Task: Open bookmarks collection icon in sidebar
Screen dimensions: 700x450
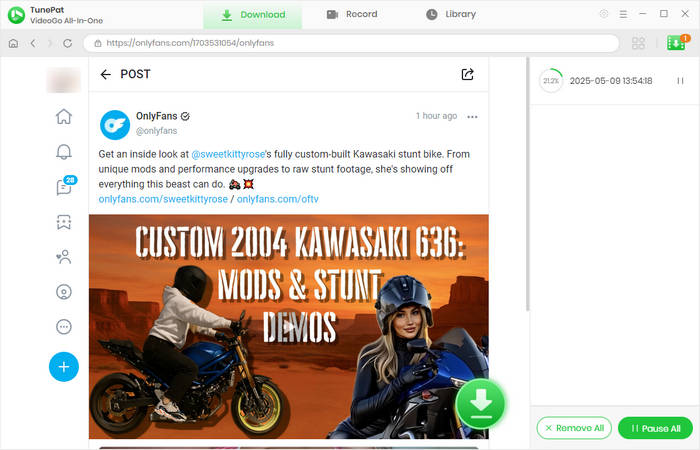Action: 64,222
